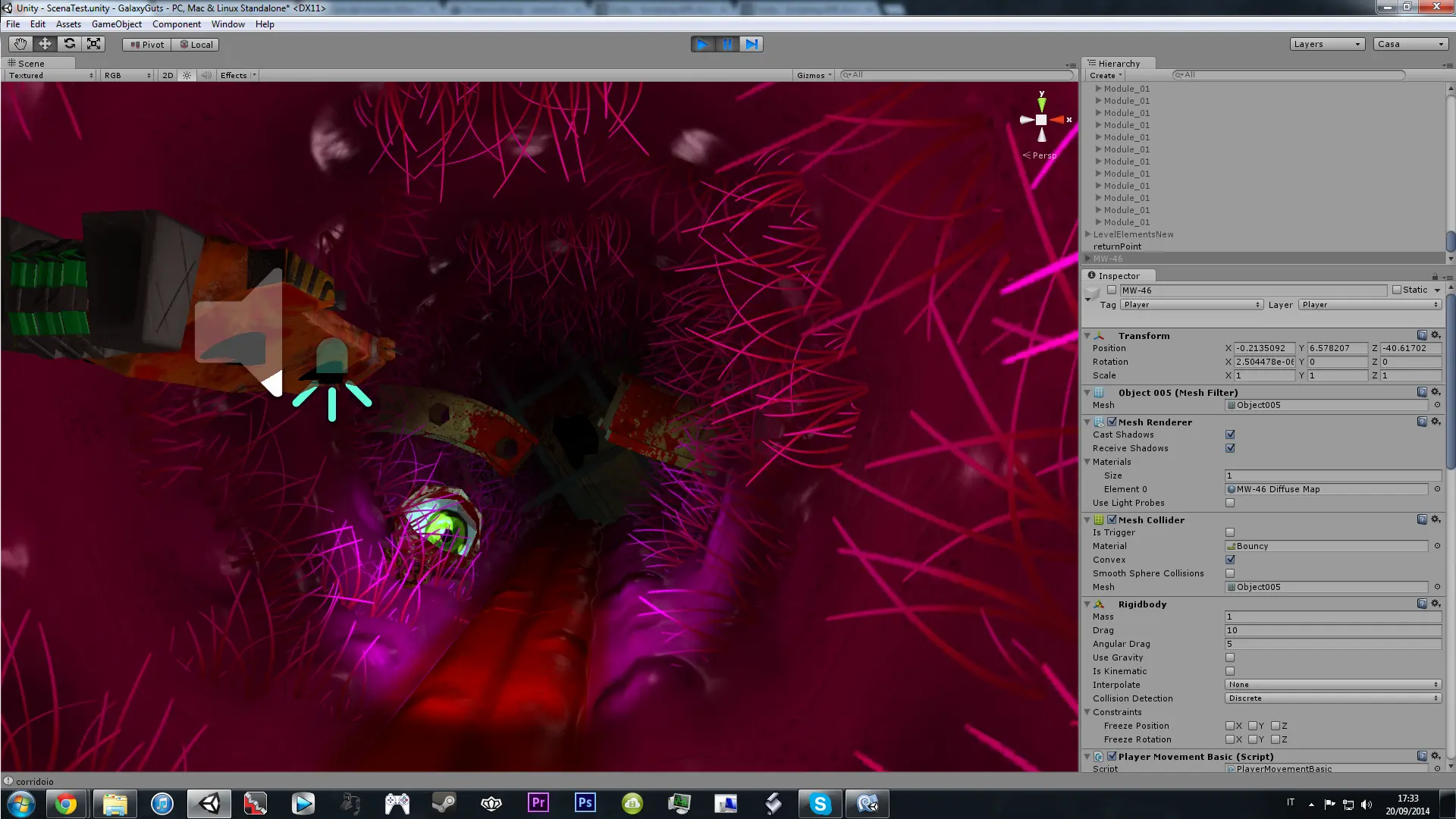Viewport: 1456px width, 819px height.
Task: Select the Scale tool
Action: pos(93,44)
